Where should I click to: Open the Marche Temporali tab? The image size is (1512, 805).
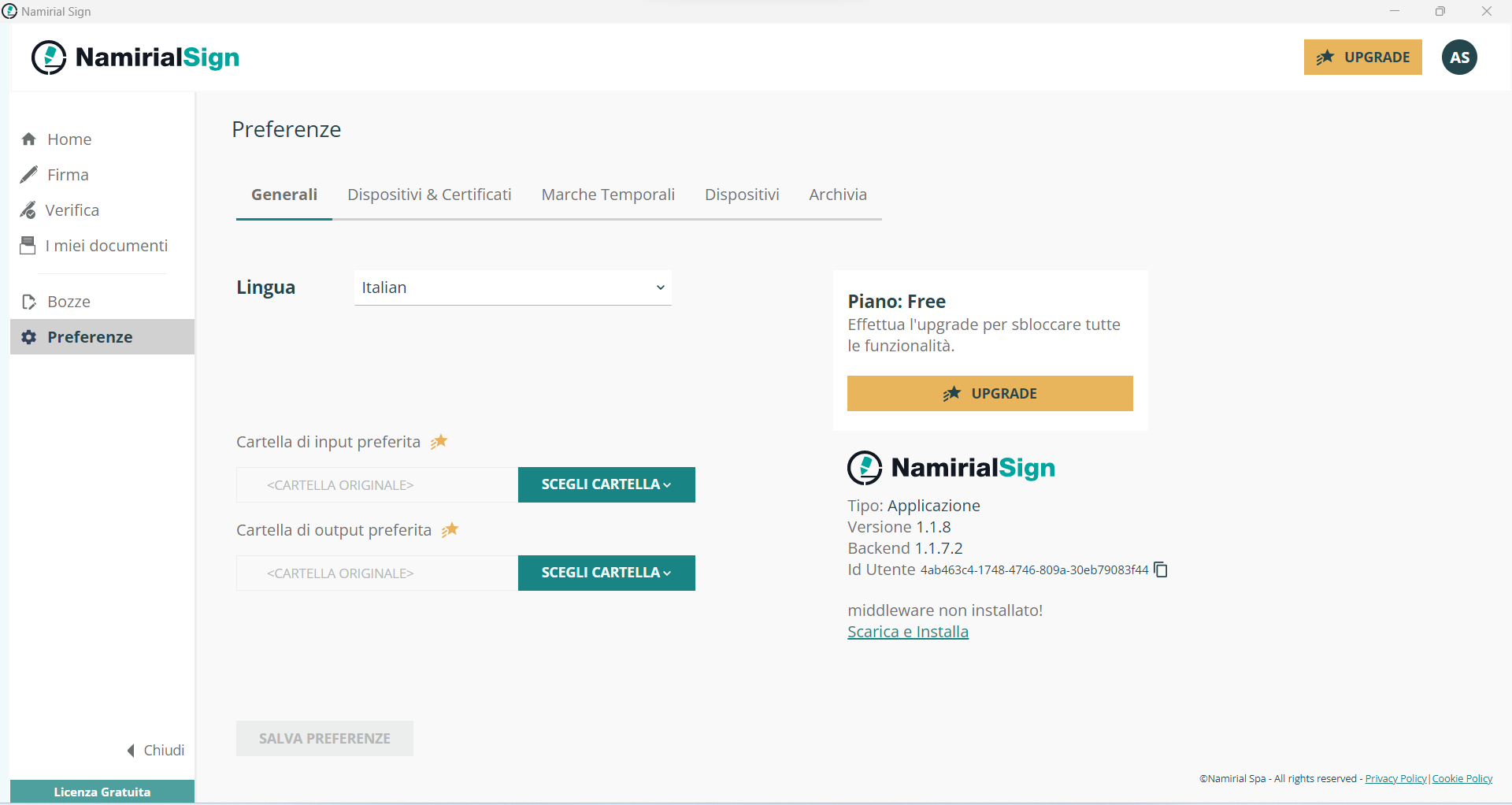click(x=608, y=195)
